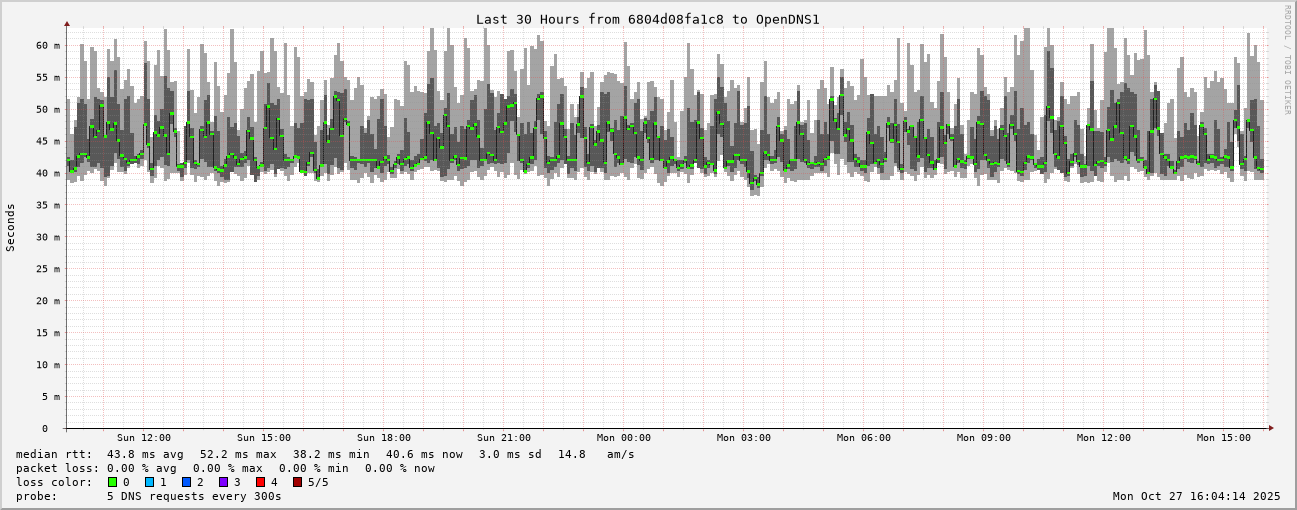Click the red arrow atop the Y axis
This screenshot has width=1297, height=510.
(67, 23)
